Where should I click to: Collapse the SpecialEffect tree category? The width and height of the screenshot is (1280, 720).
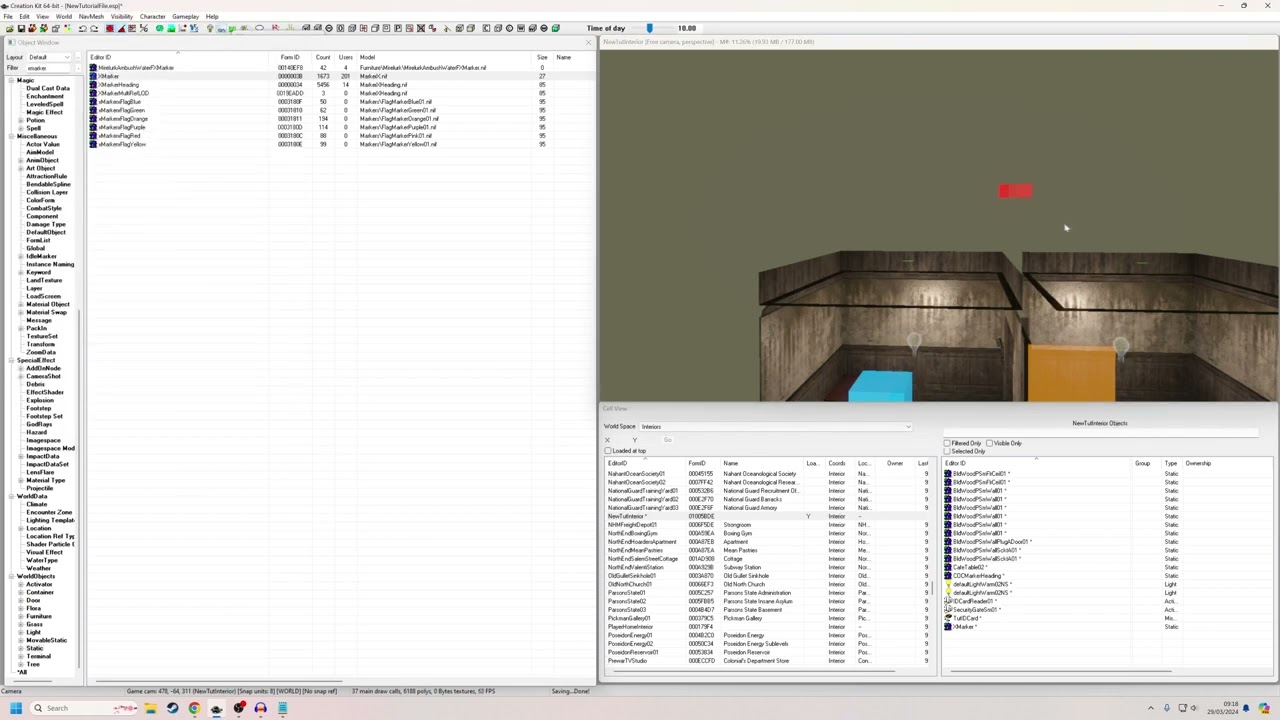[12, 360]
